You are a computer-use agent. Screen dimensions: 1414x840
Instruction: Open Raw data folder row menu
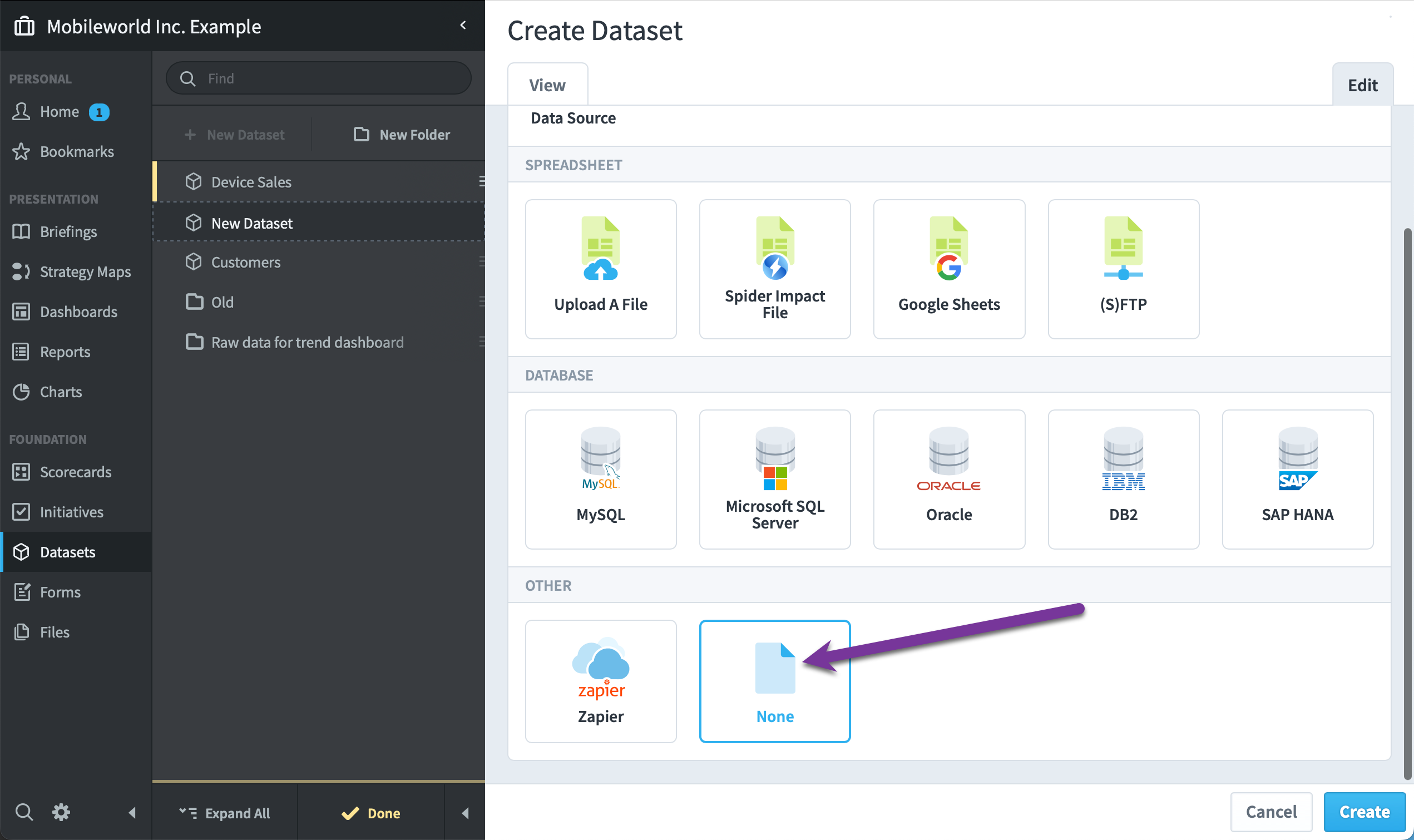(482, 342)
